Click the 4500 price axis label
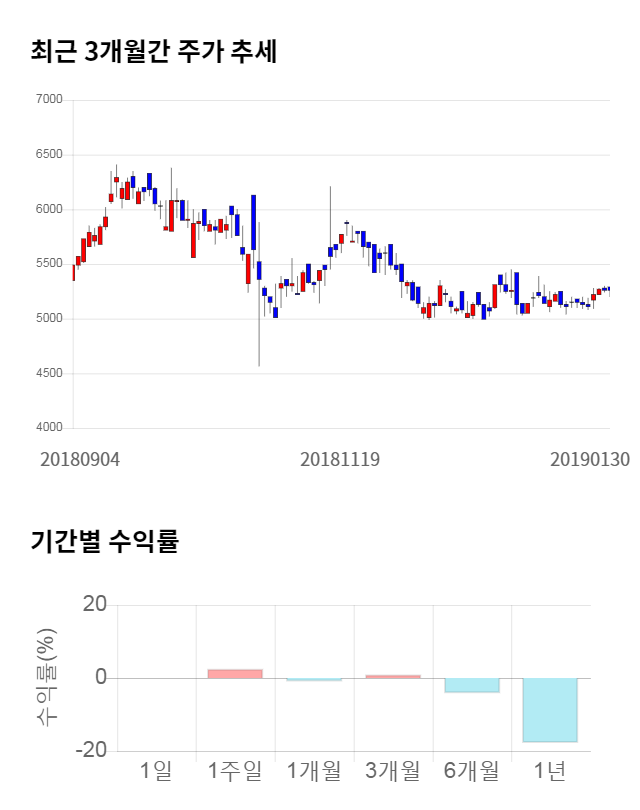 click(48, 373)
